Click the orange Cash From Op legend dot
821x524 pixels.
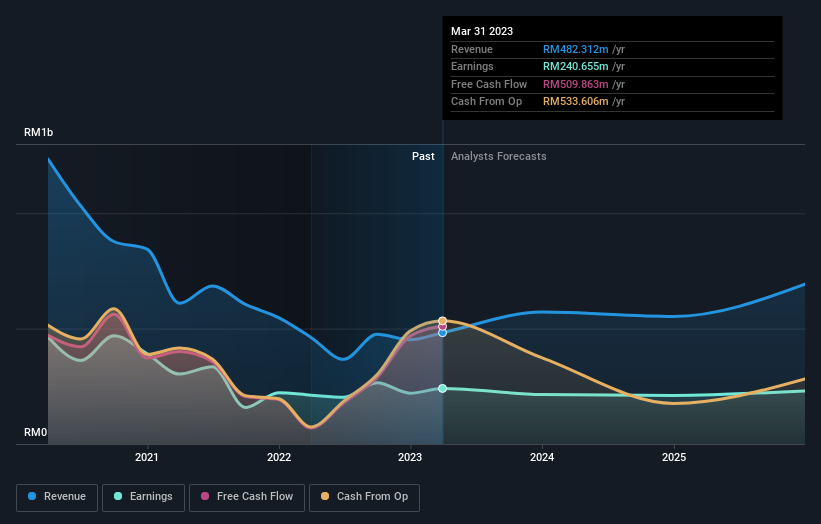pos(325,496)
